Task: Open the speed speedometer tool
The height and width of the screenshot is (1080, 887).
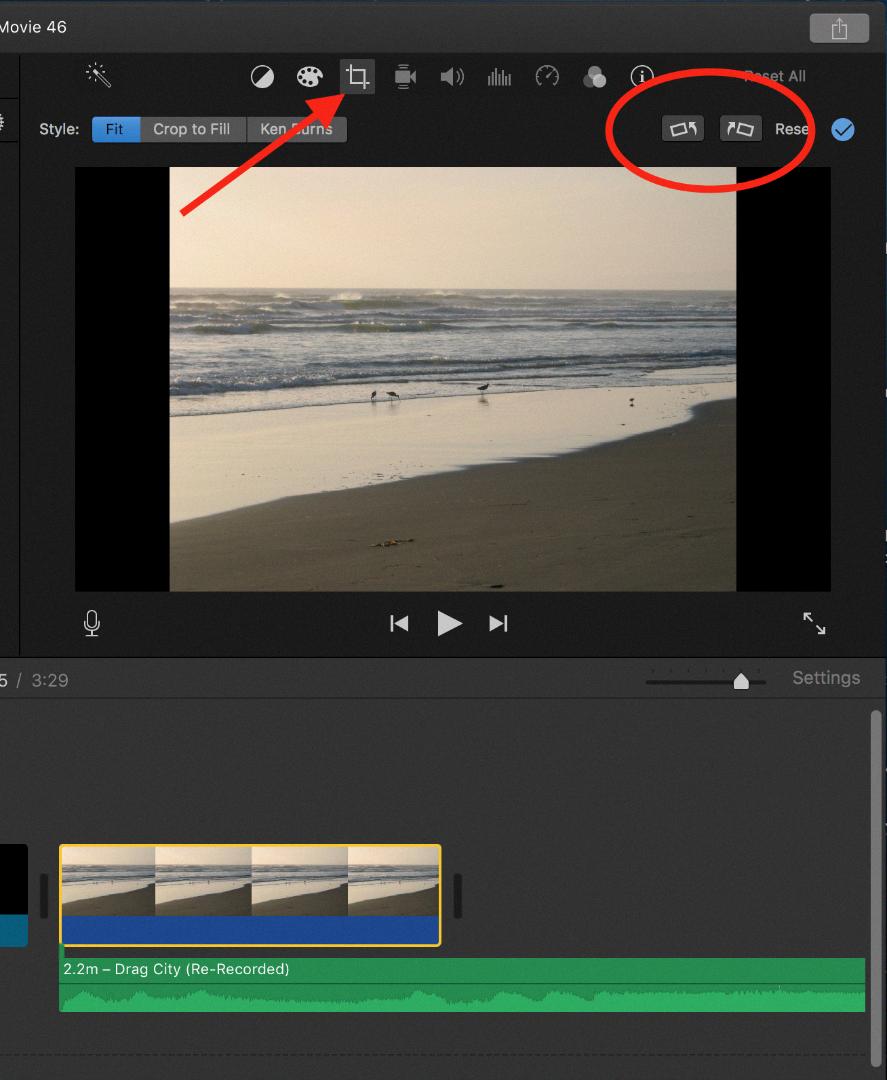Action: point(547,77)
